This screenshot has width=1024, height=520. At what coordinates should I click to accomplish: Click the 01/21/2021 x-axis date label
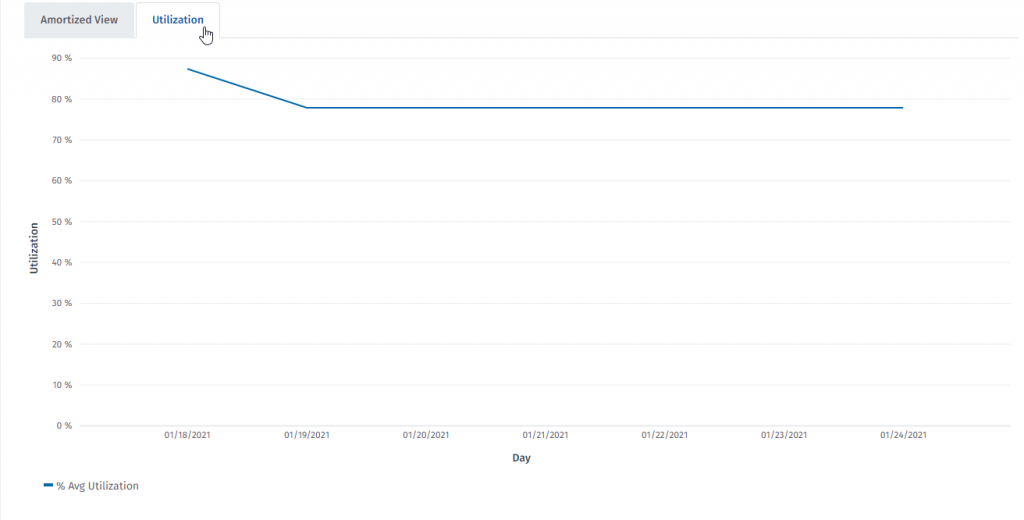tap(545, 435)
